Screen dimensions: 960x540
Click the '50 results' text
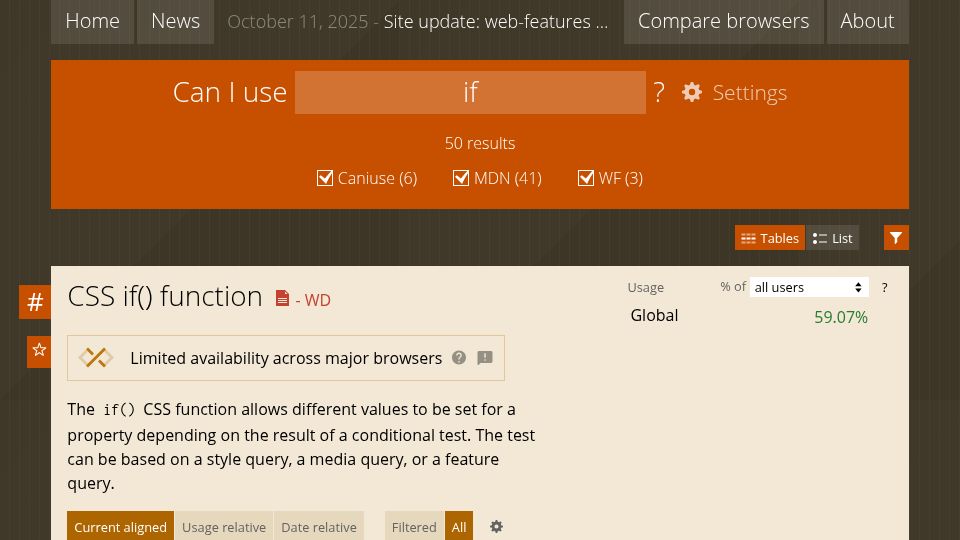480,143
